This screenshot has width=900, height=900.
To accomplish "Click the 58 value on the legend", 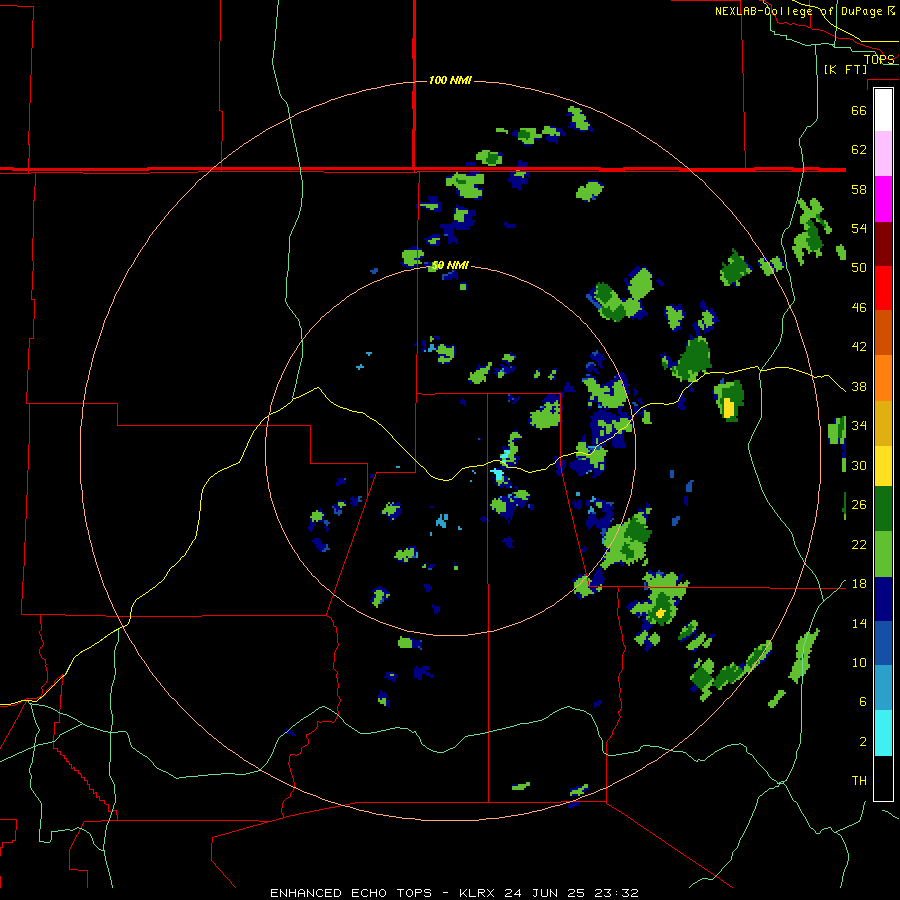I will [x=859, y=189].
